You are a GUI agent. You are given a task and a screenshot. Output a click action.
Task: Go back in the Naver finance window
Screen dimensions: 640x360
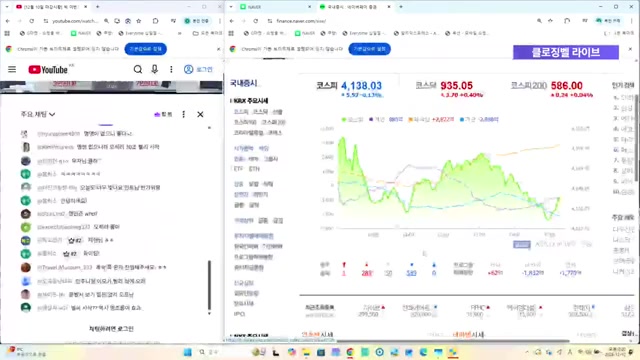coord(232,21)
